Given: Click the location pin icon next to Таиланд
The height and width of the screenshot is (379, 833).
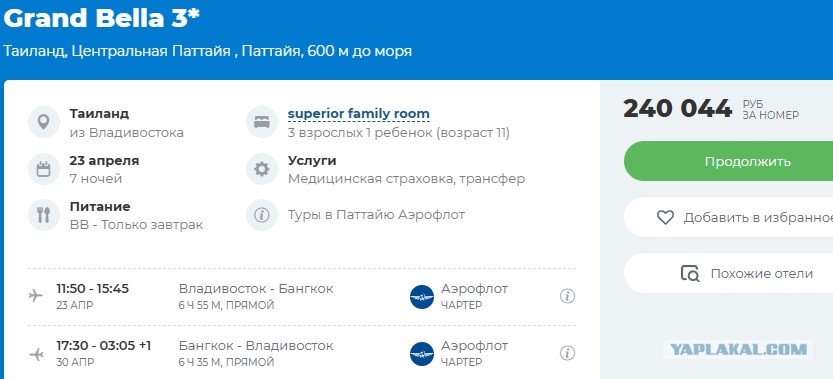Looking at the screenshot, I should tap(44, 122).
